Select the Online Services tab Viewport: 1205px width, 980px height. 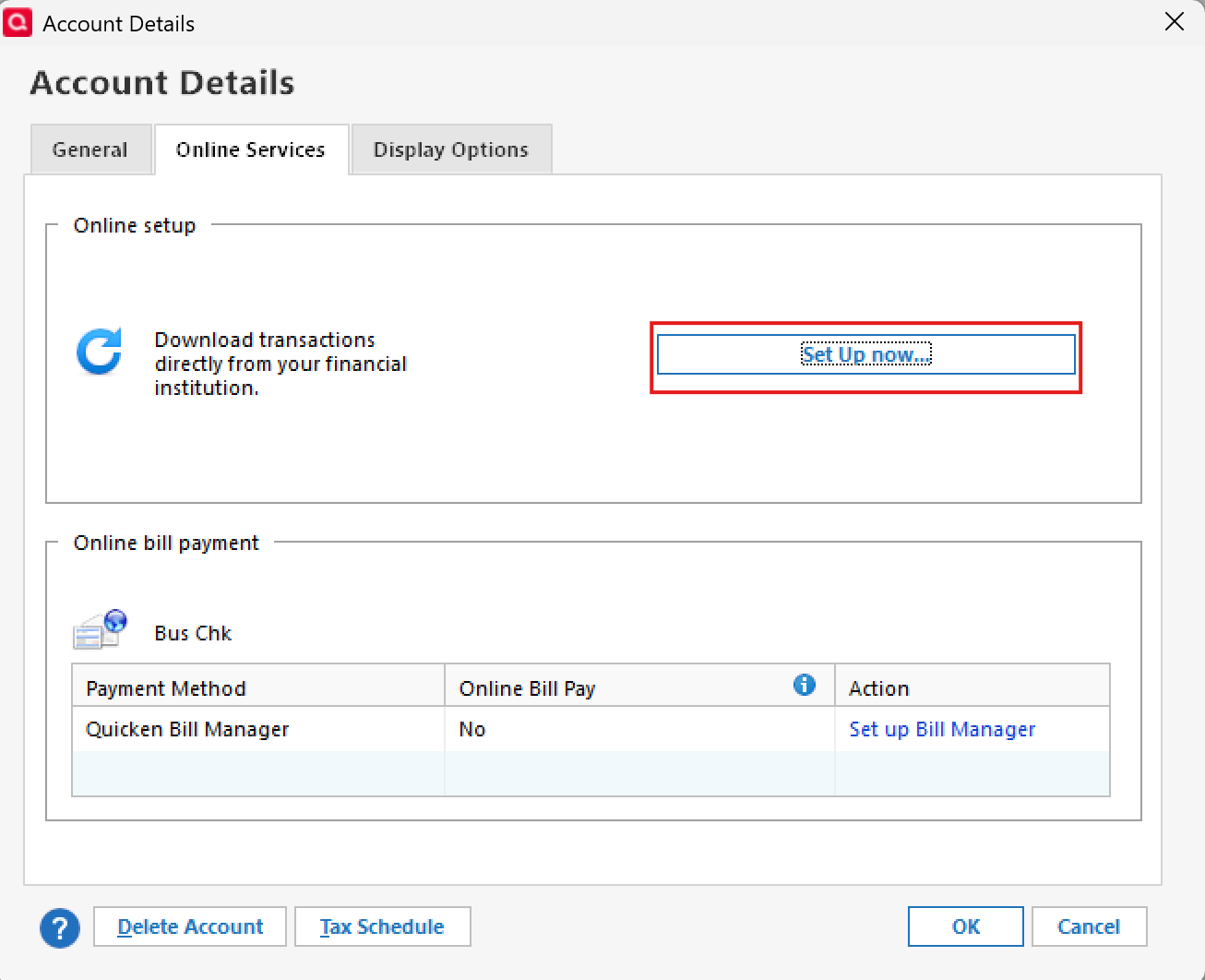point(251,149)
